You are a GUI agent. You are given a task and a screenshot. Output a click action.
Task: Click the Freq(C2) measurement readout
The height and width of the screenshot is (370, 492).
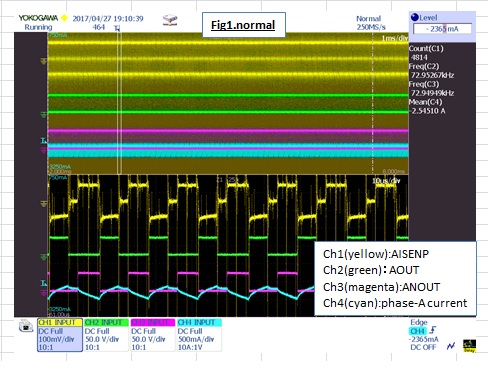[x=432, y=71]
